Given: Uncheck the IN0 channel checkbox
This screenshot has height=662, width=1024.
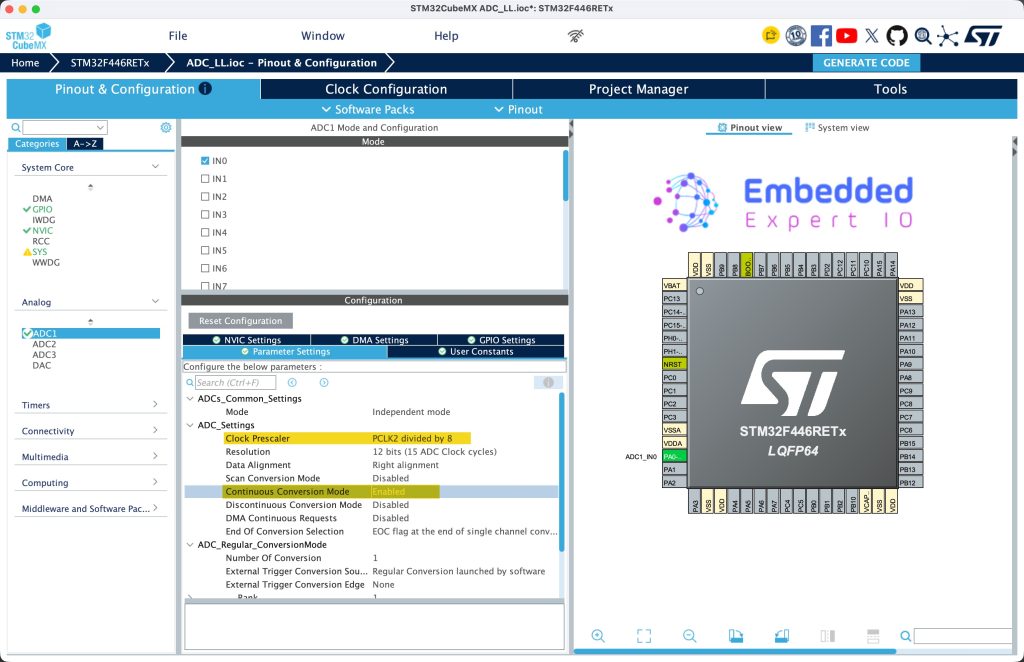Looking at the screenshot, I should coord(205,161).
